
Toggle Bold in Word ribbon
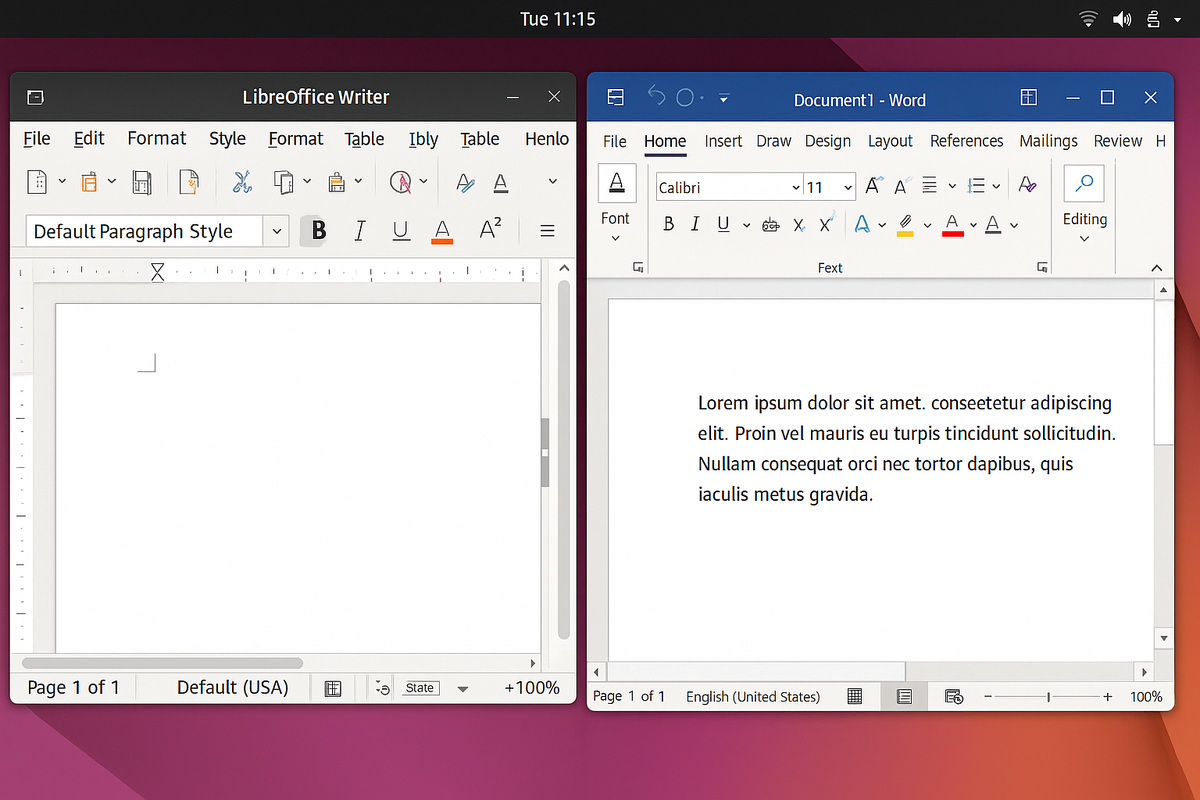tap(669, 225)
